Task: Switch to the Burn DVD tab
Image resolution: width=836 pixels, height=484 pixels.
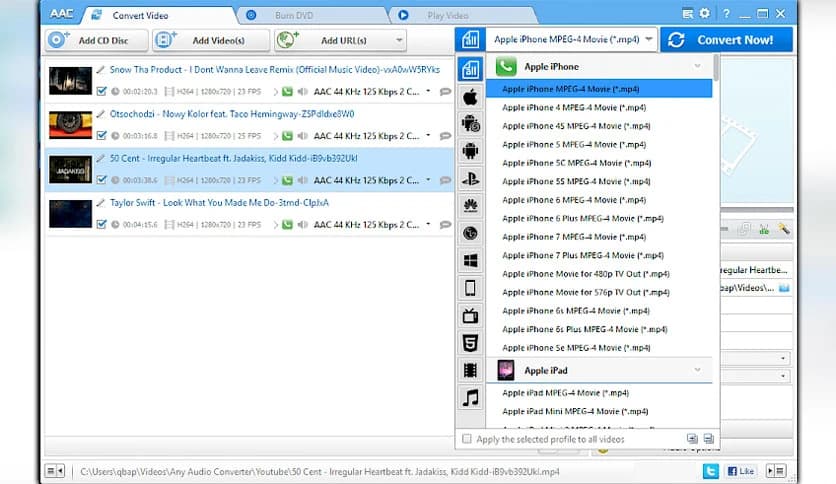Action: point(294,15)
